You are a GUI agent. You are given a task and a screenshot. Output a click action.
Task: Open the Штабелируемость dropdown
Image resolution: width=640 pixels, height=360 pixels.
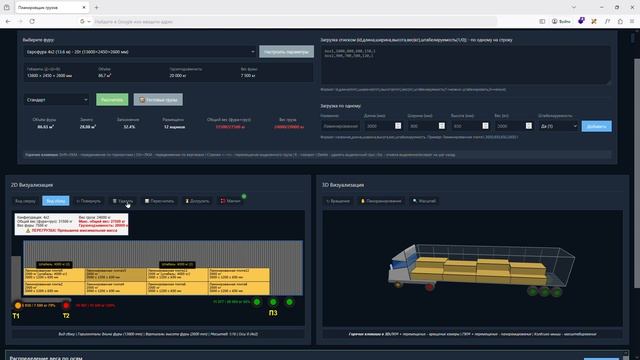[x=558, y=126]
